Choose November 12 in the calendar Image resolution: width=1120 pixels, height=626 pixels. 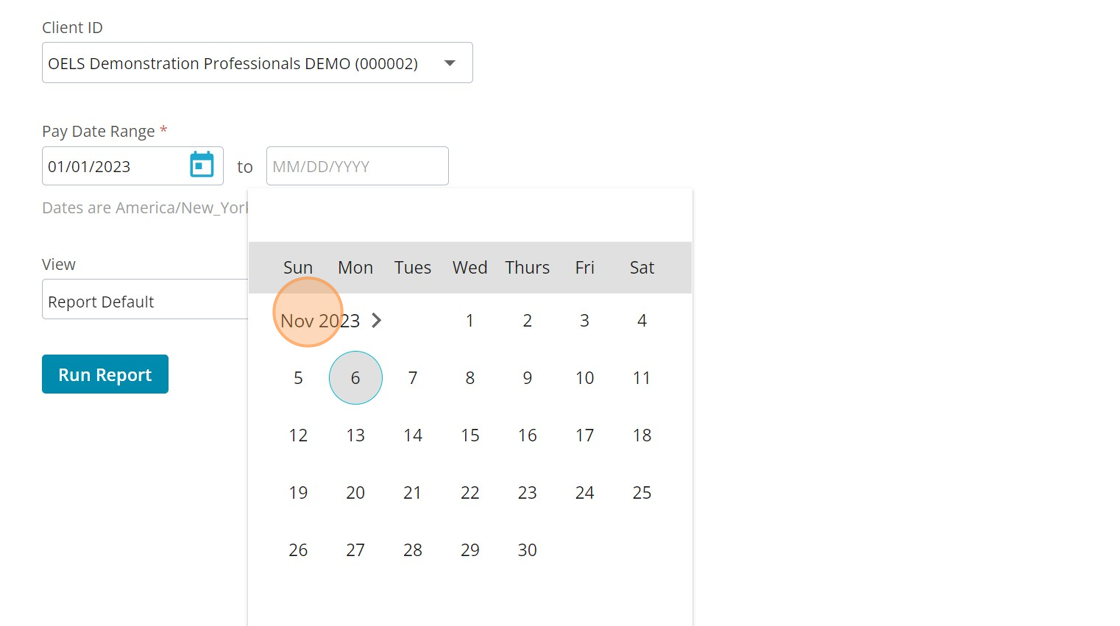point(298,435)
